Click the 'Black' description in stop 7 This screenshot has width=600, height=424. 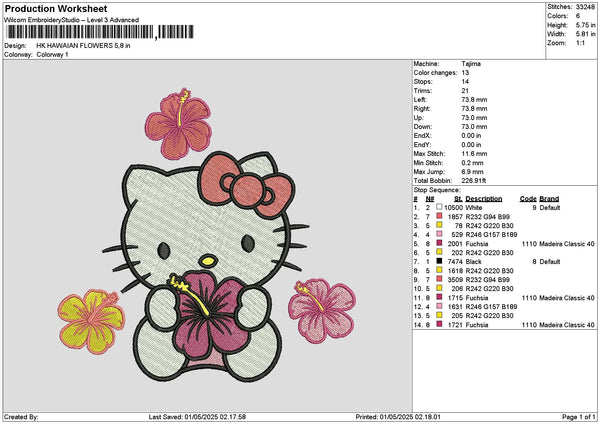tap(473, 261)
